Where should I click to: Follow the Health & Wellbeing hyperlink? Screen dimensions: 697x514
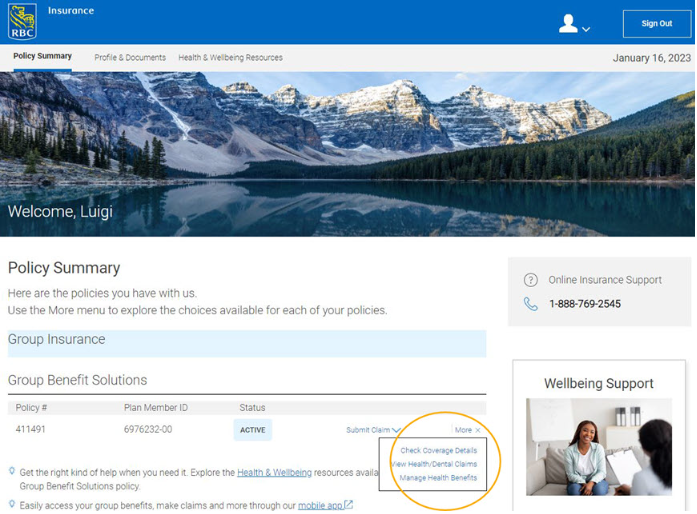point(274,472)
